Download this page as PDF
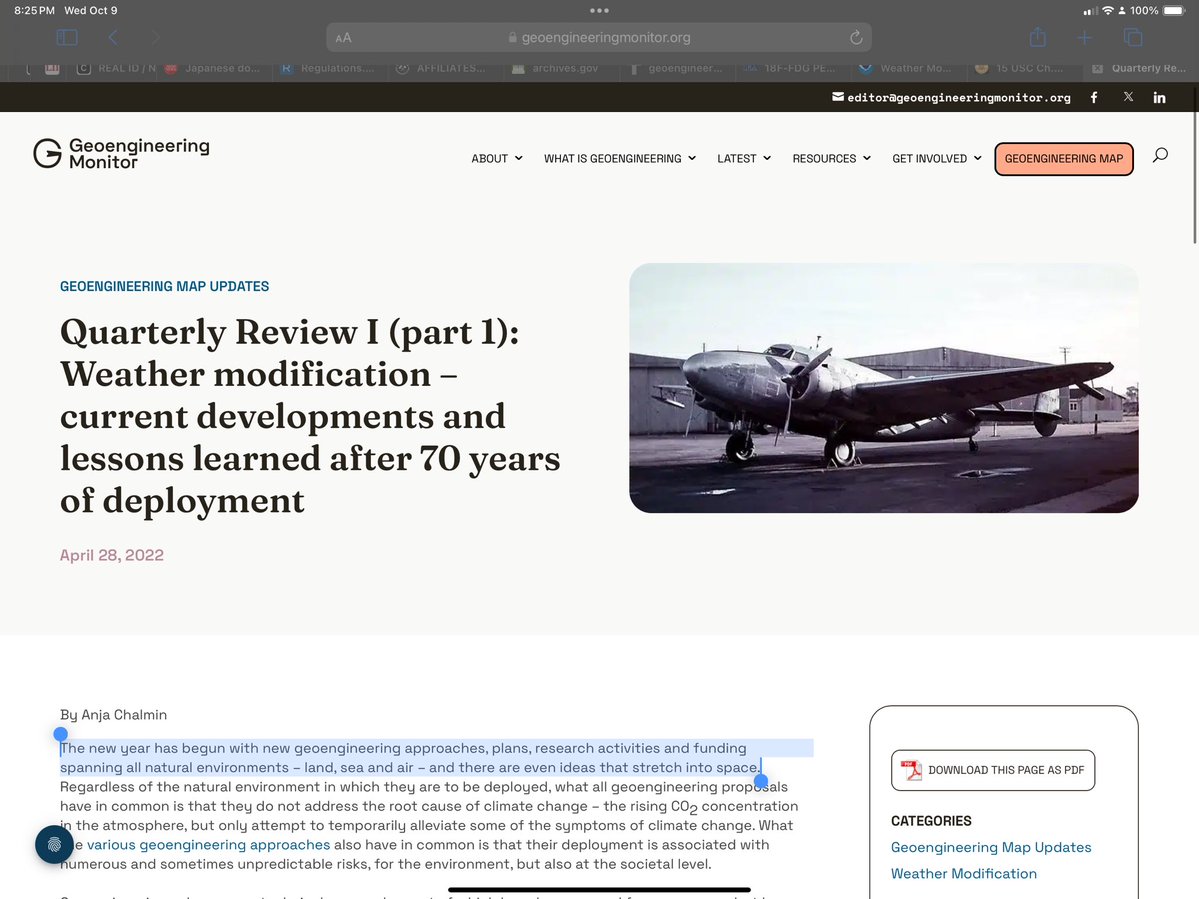Image resolution: width=1199 pixels, height=899 pixels. click(993, 770)
